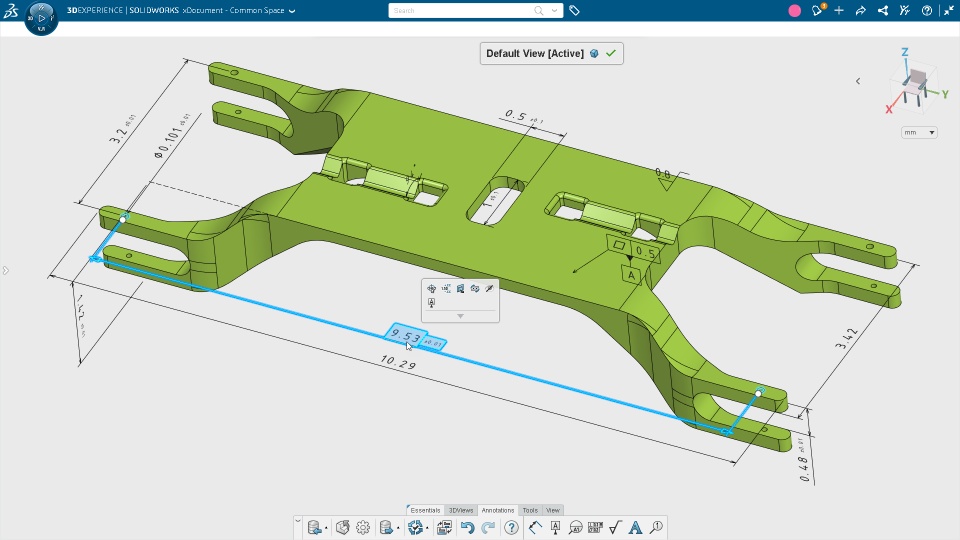Click the select-related icon in context toolbar
Viewport: 960px width, 540px height.
[x=460, y=288]
